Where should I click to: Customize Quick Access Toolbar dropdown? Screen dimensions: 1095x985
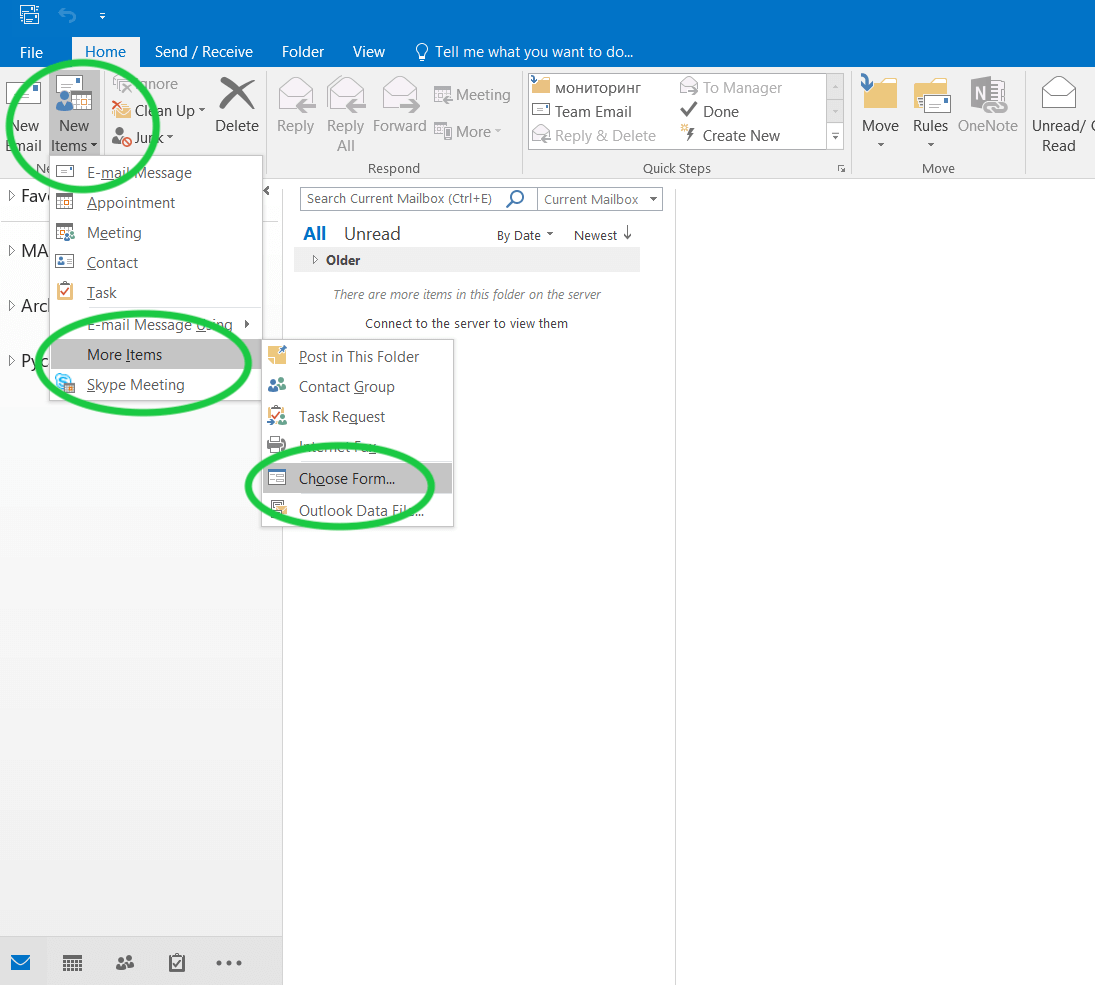[102, 15]
